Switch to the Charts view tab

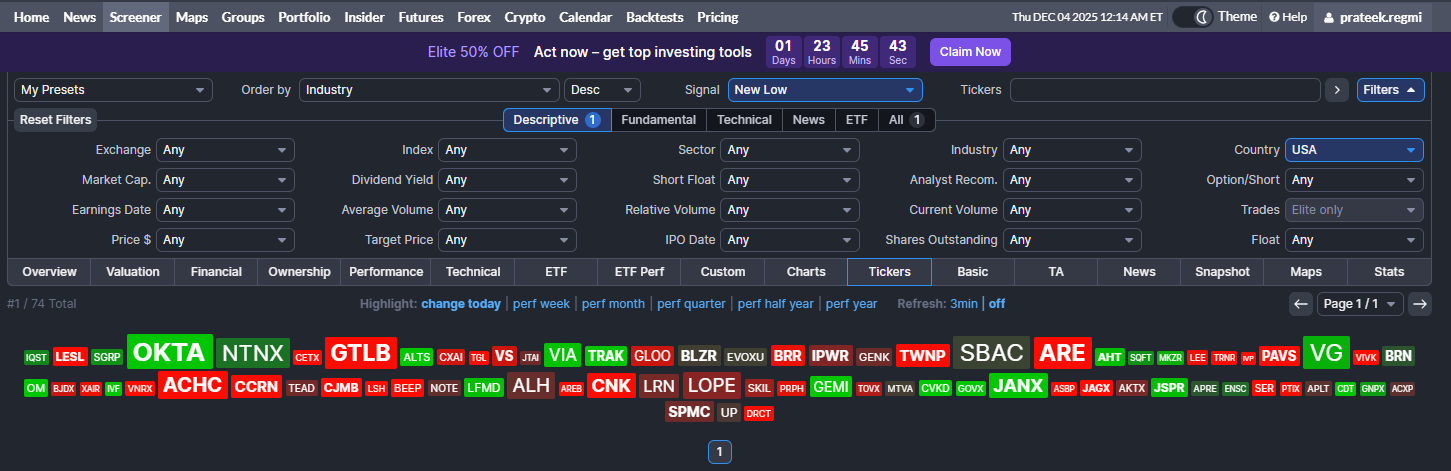(806, 272)
